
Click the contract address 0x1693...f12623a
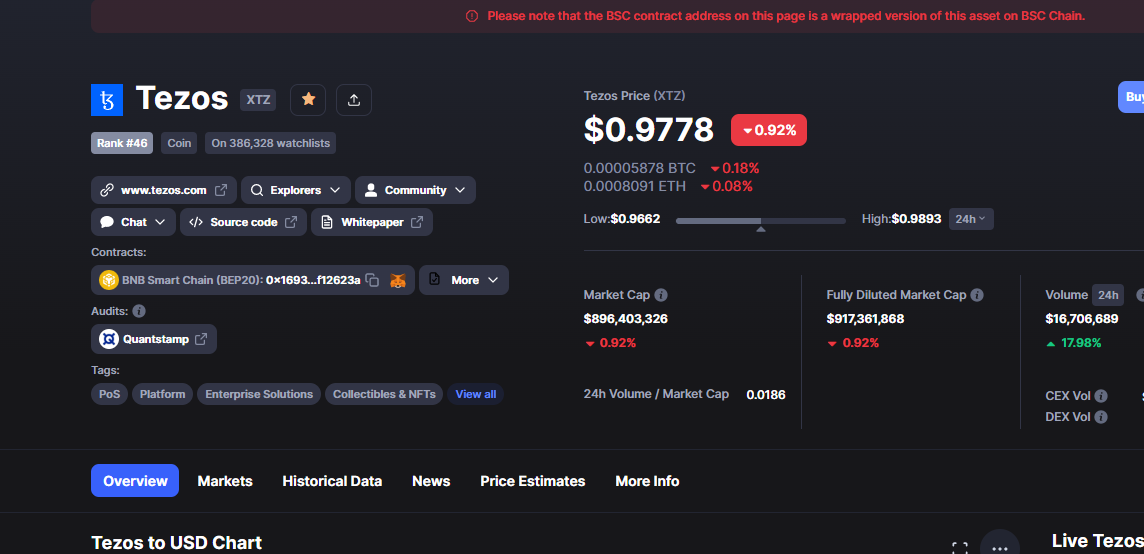coord(313,280)
